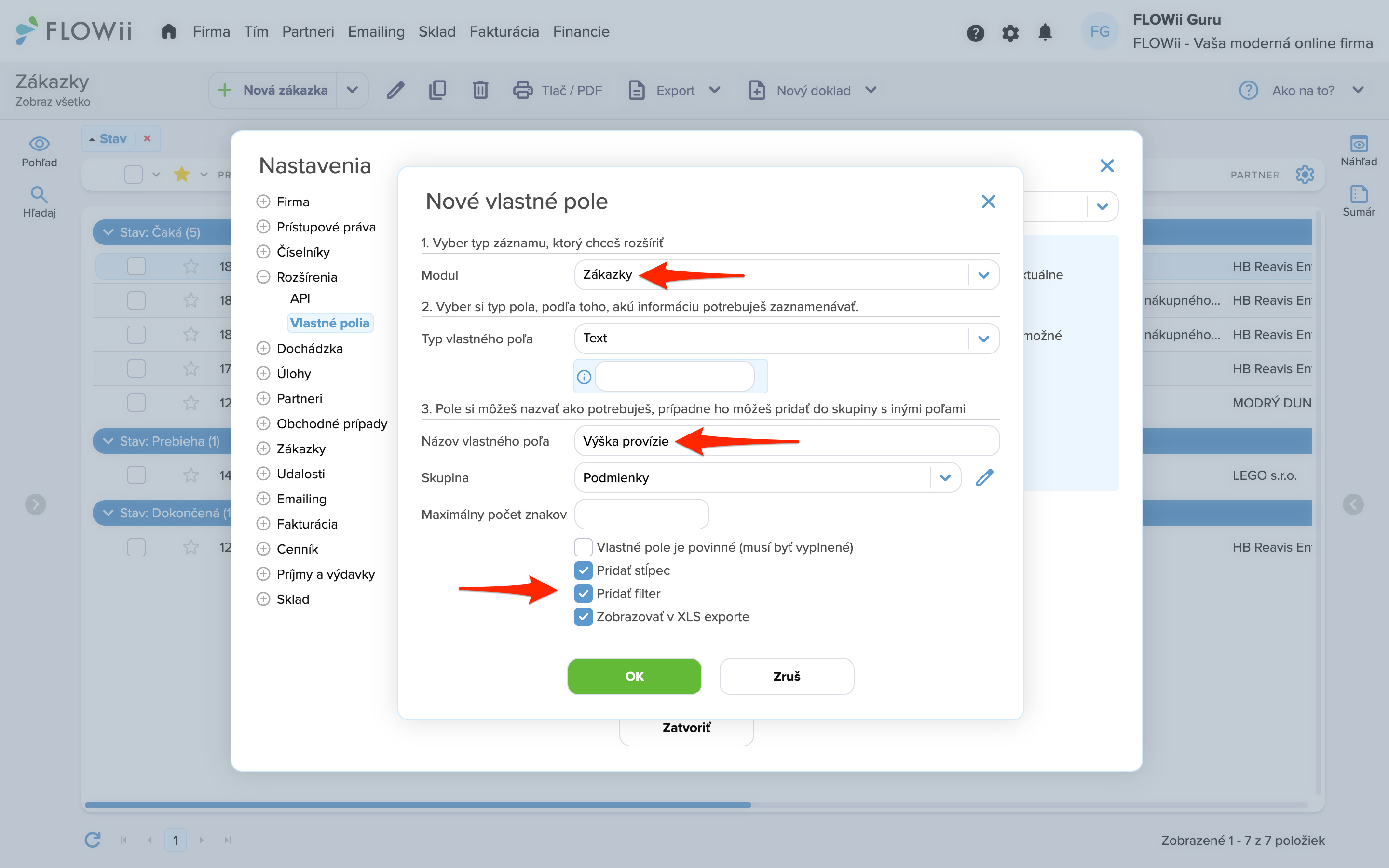Edit the Skupina group with pencil icon
Image resolution: width=1389 pixels, height=868 pixels.
(x=984, y=477)
